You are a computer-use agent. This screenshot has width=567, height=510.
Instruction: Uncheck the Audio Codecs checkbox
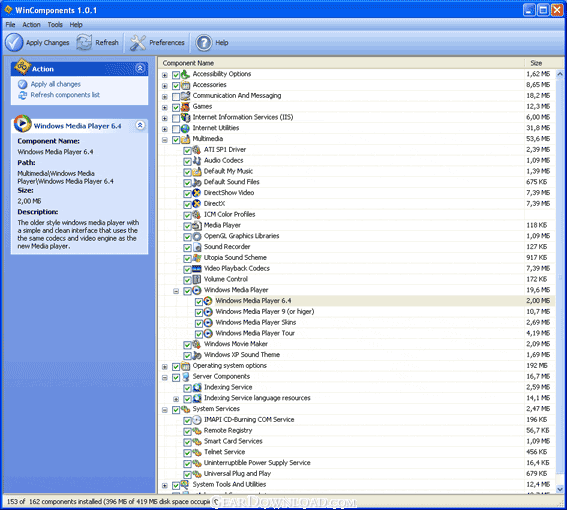187,161
